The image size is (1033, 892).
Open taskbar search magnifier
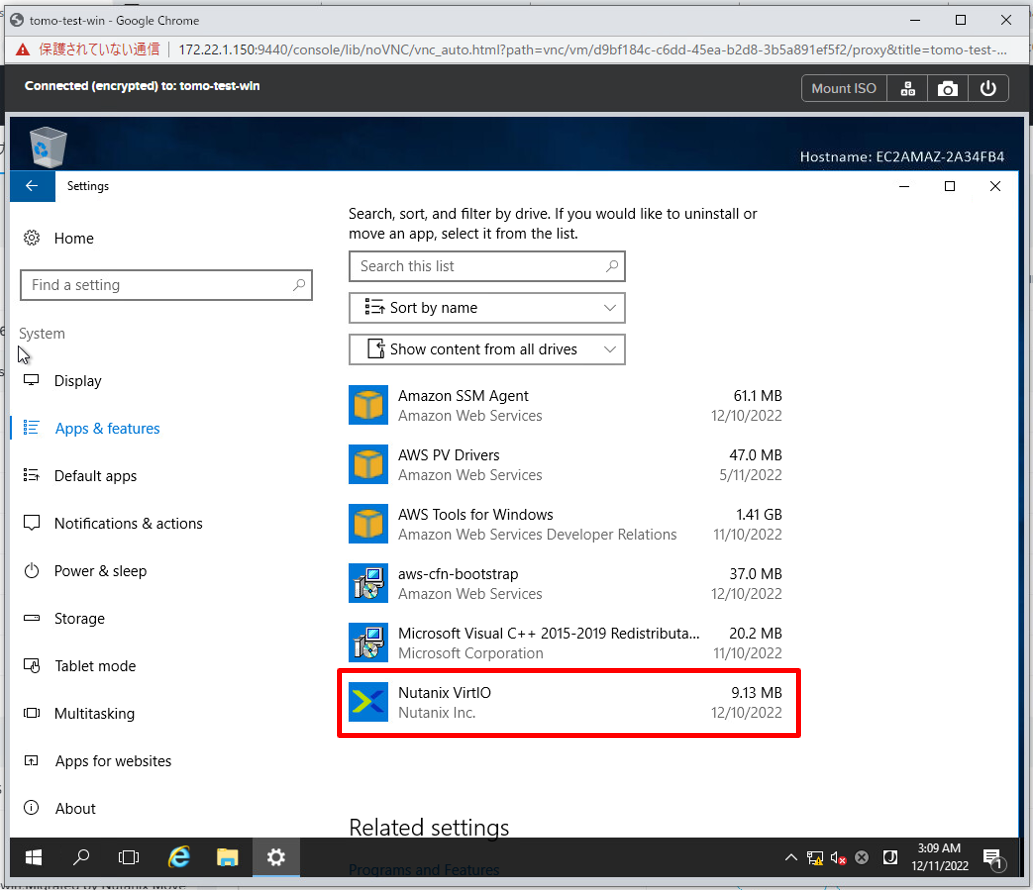pos(81,857)
